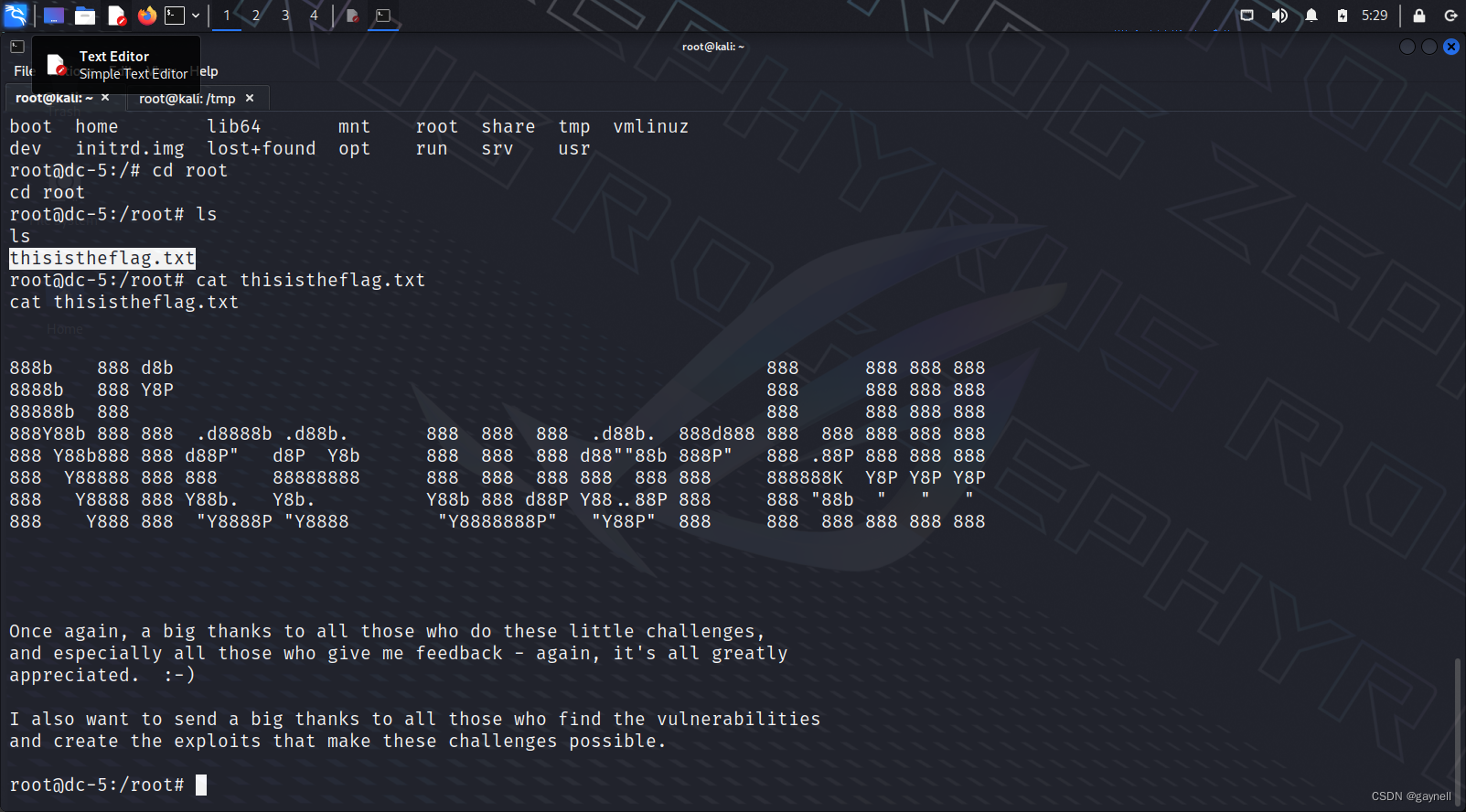
Task: Open the power manager battery icon
Action: [x=1342, y=16]
